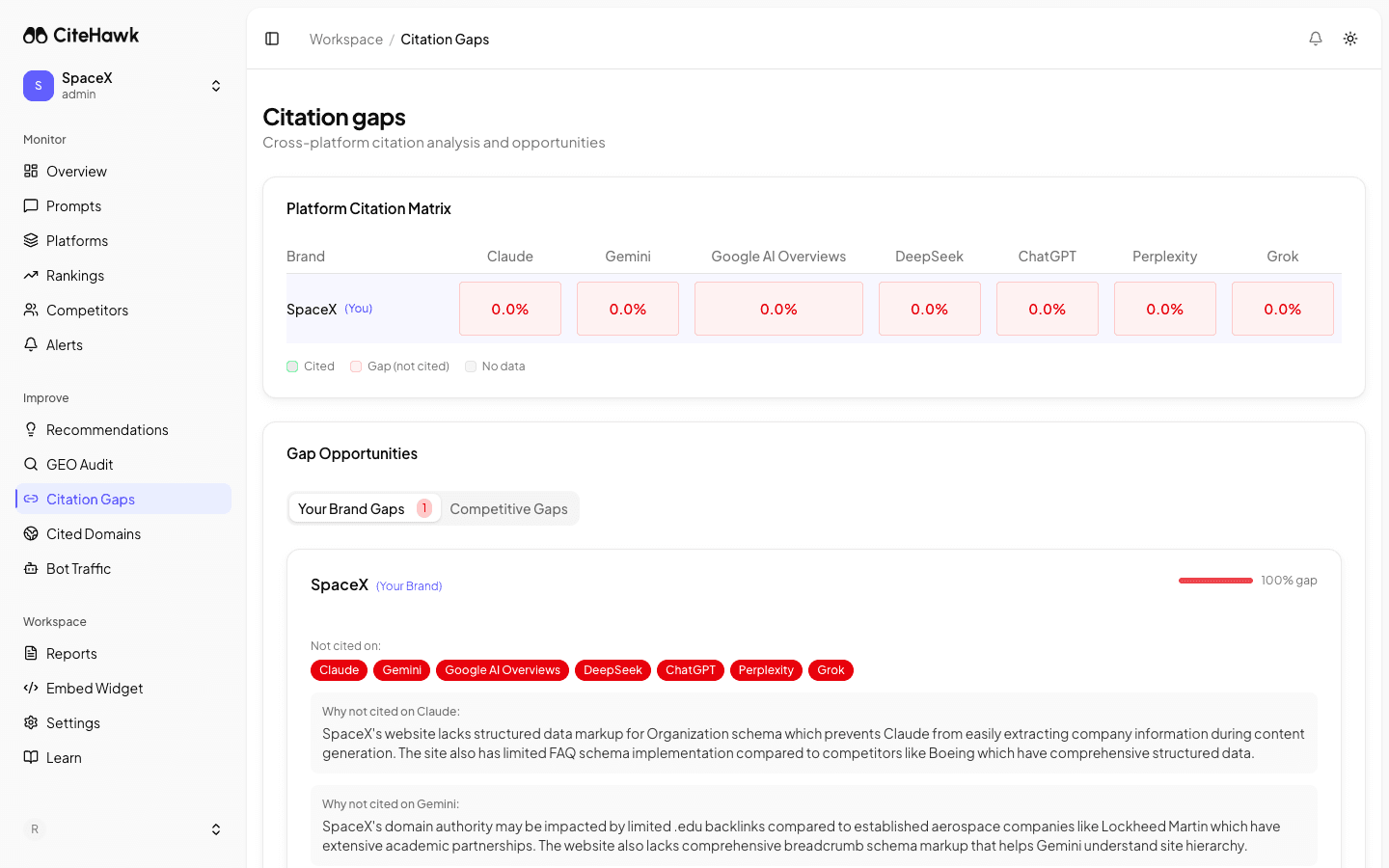Click the SpaceX workspace avatar S

pos(39,86)
